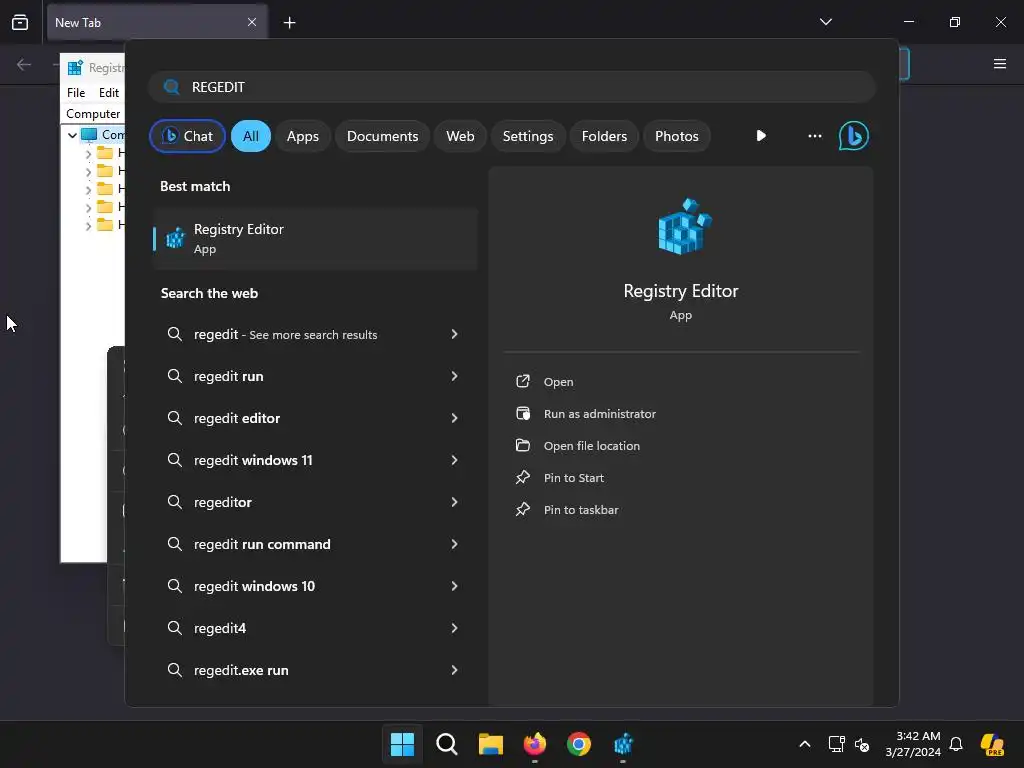Select the Documents filter tab

382,136
